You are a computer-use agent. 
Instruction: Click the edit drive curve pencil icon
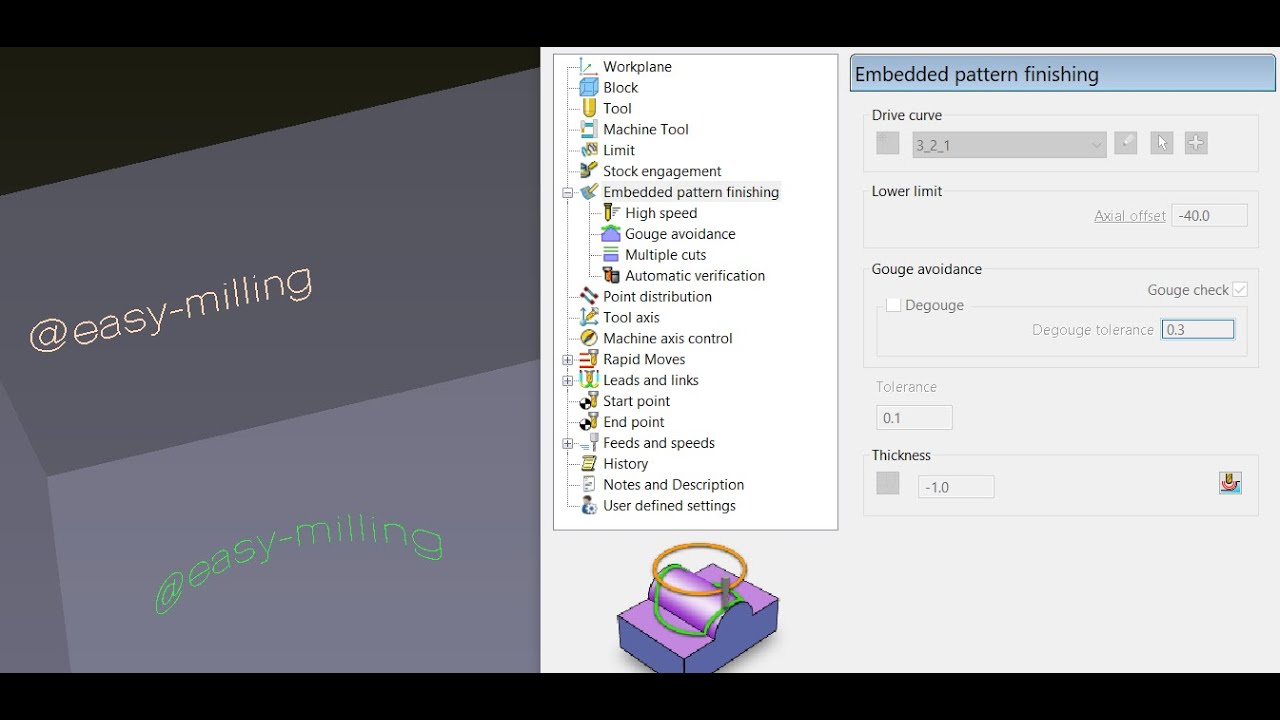tap(1126, 143)
